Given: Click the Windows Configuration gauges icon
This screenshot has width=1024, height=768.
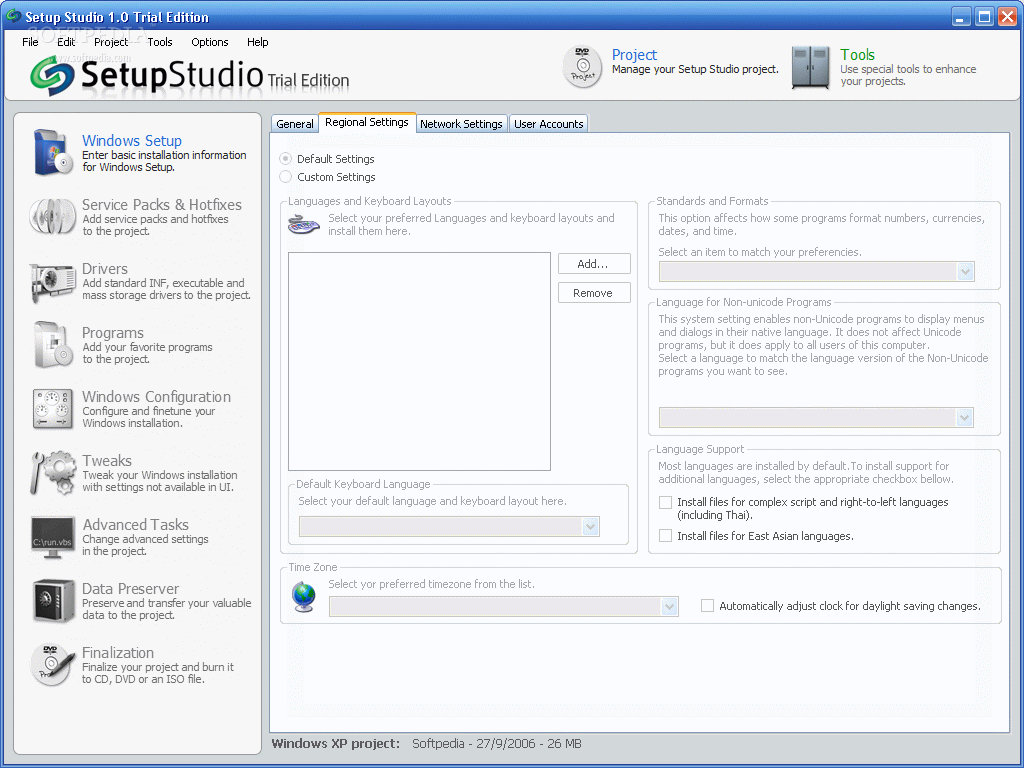Looking at the screenshot, I should [x=52, y=409].
